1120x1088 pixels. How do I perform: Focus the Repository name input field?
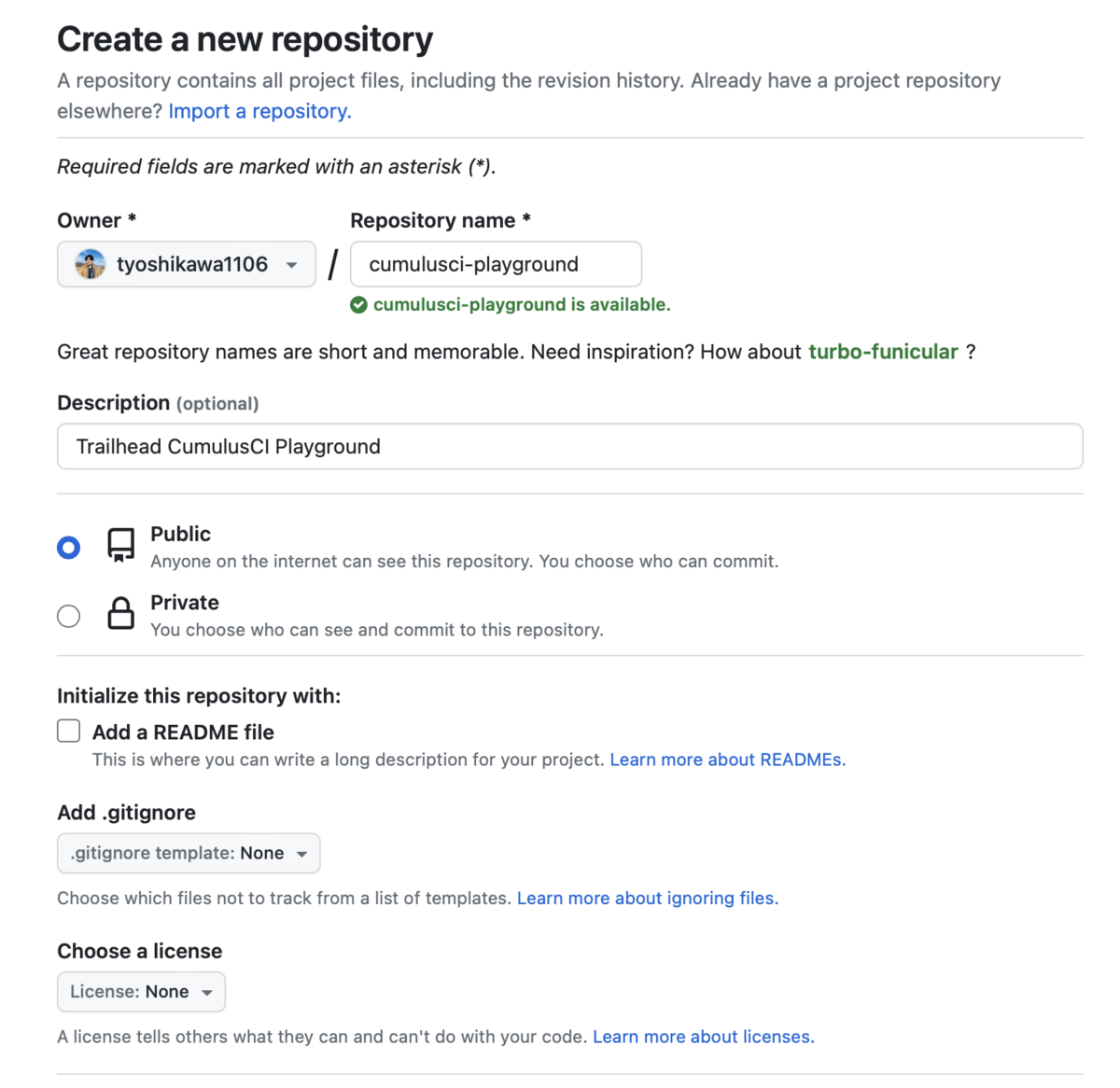(x=496, y=265)
